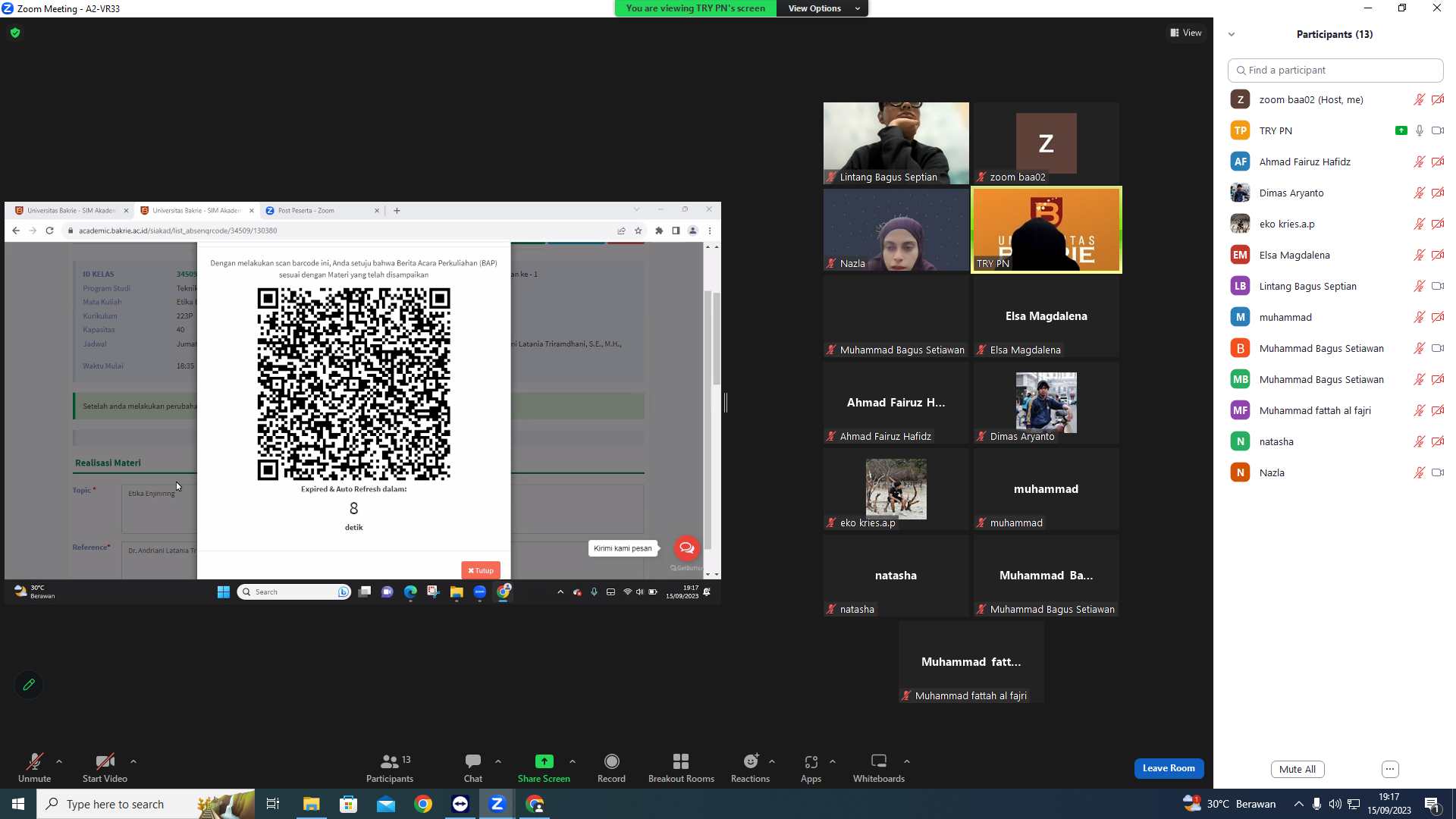
Task: Click the shared page vertical scrollbar
Action: point(716,337)
